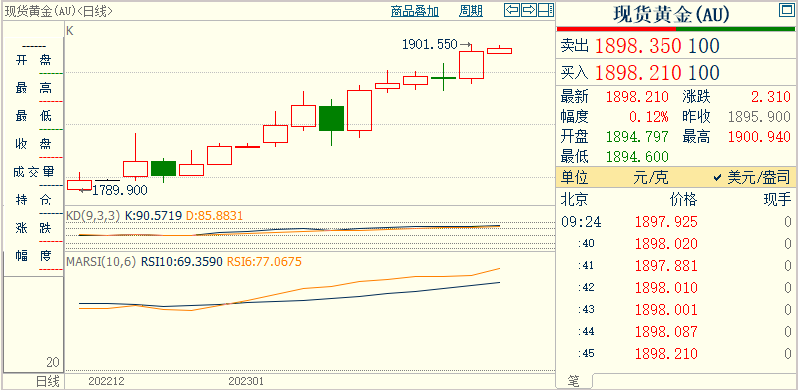798x390 pixels.
Task: Toggle the split panel layout icon
Action: [546, 10]
